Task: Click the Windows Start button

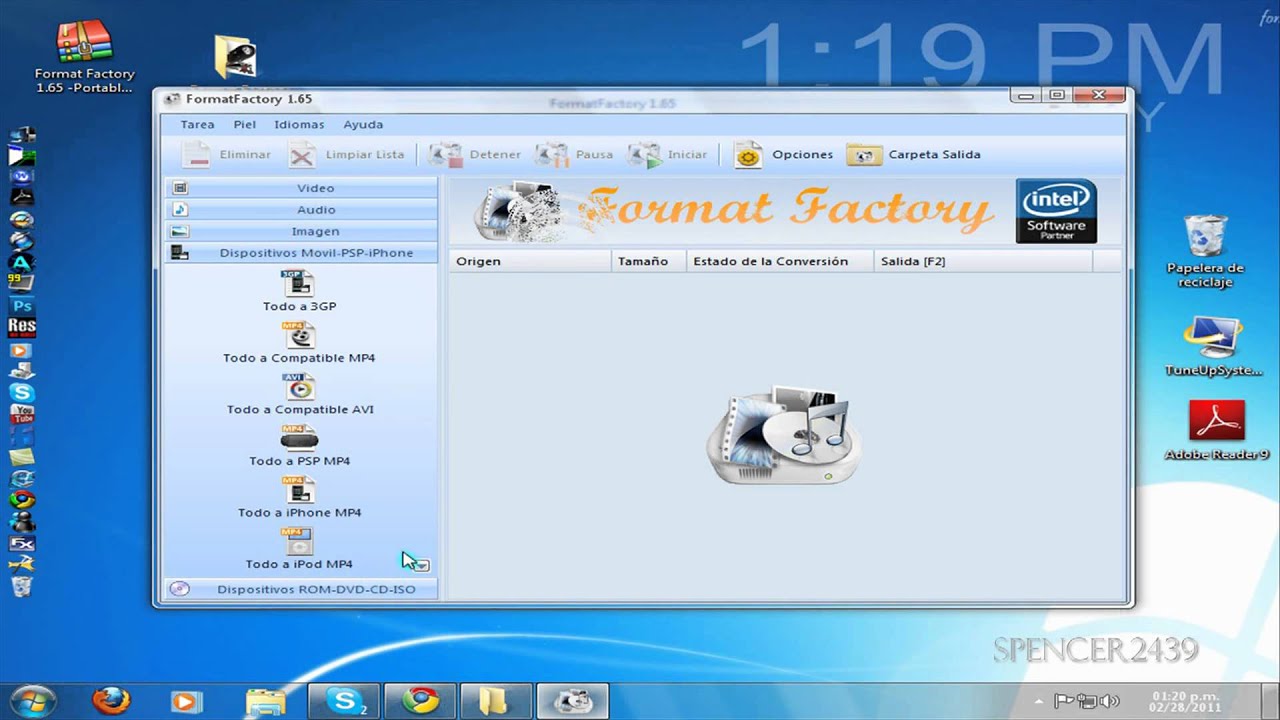Action: coord(32,701)
